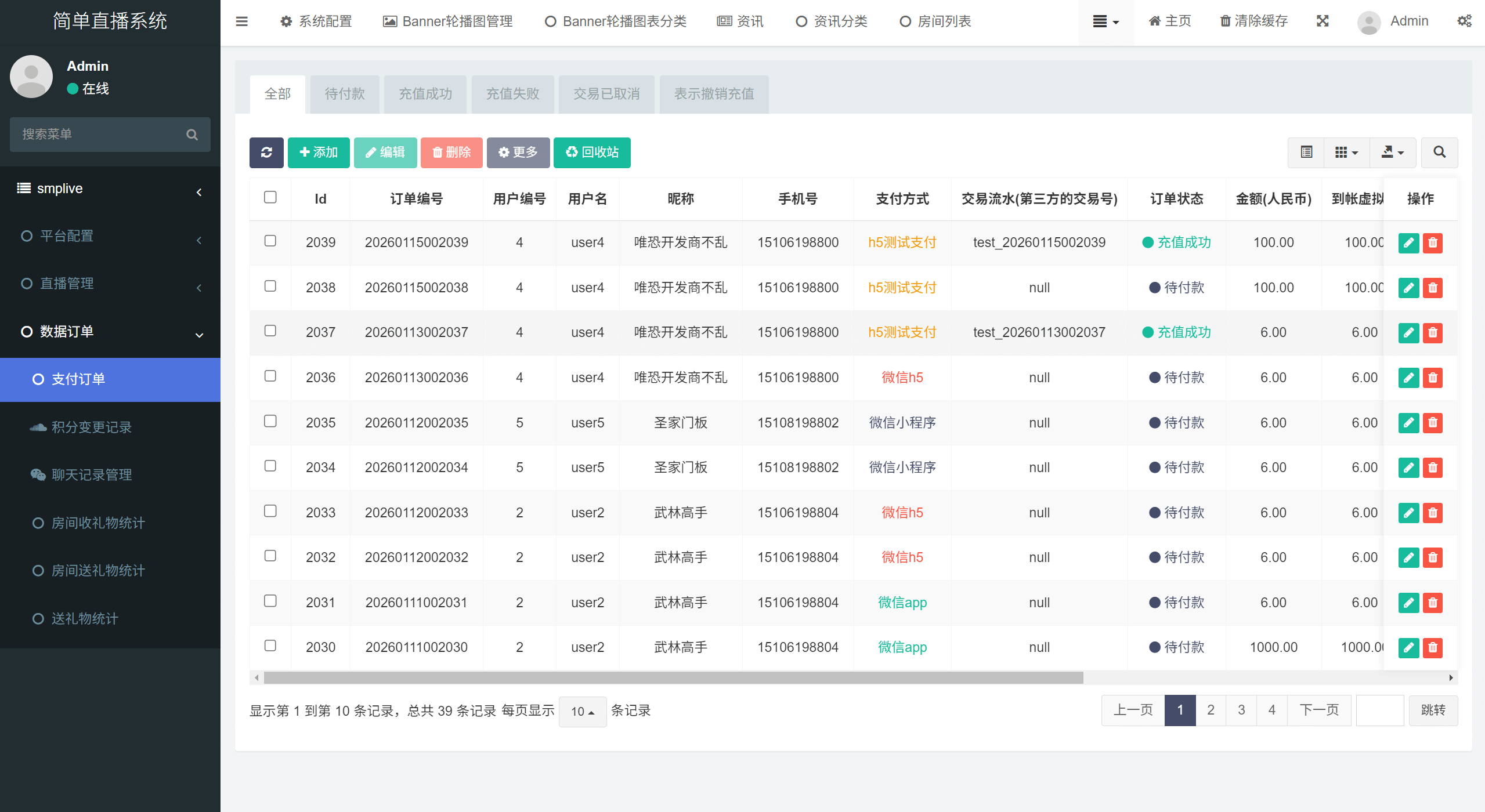Open the 积分变更记录 sidebar menu

(92, 427)
